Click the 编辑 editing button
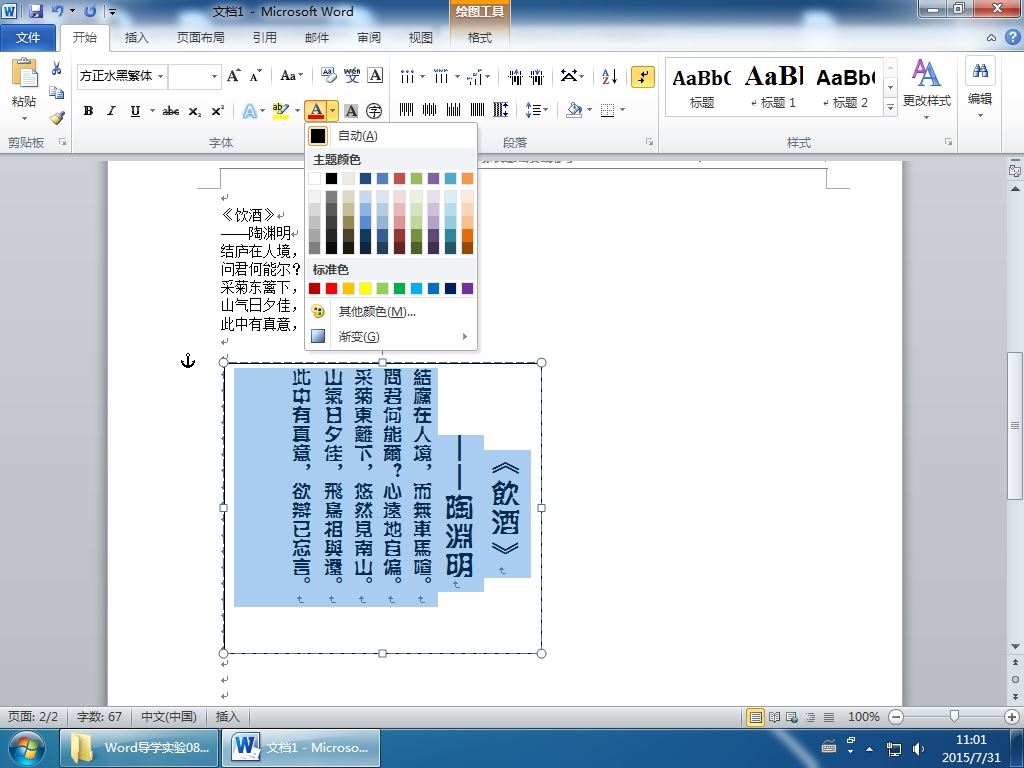Screen dimensions: 1024x768 (x=980, y=88)
